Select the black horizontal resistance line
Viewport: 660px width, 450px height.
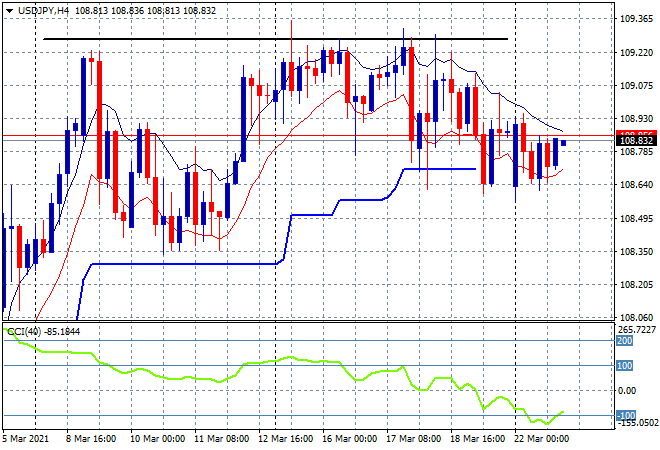click(x=276, y=39)
